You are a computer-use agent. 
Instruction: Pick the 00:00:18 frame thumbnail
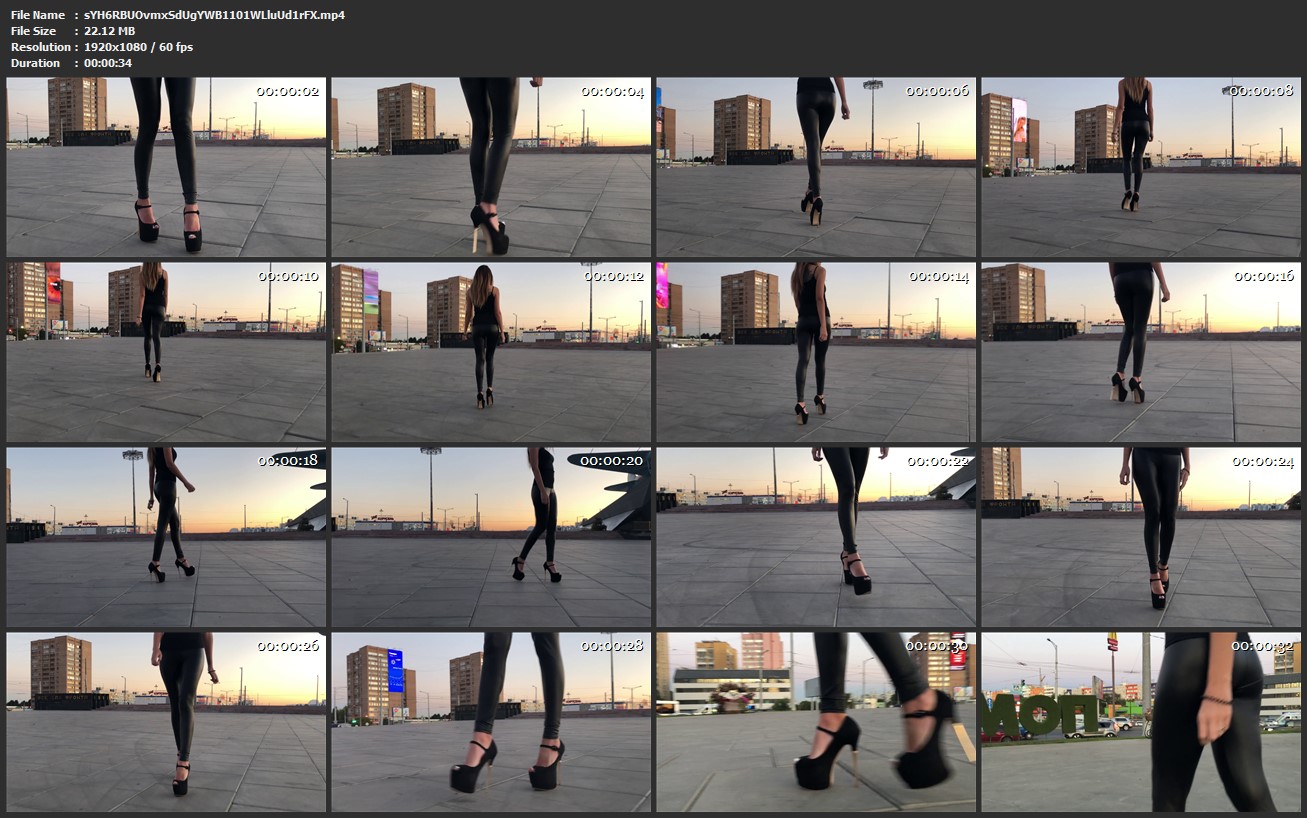click(166, 537)
